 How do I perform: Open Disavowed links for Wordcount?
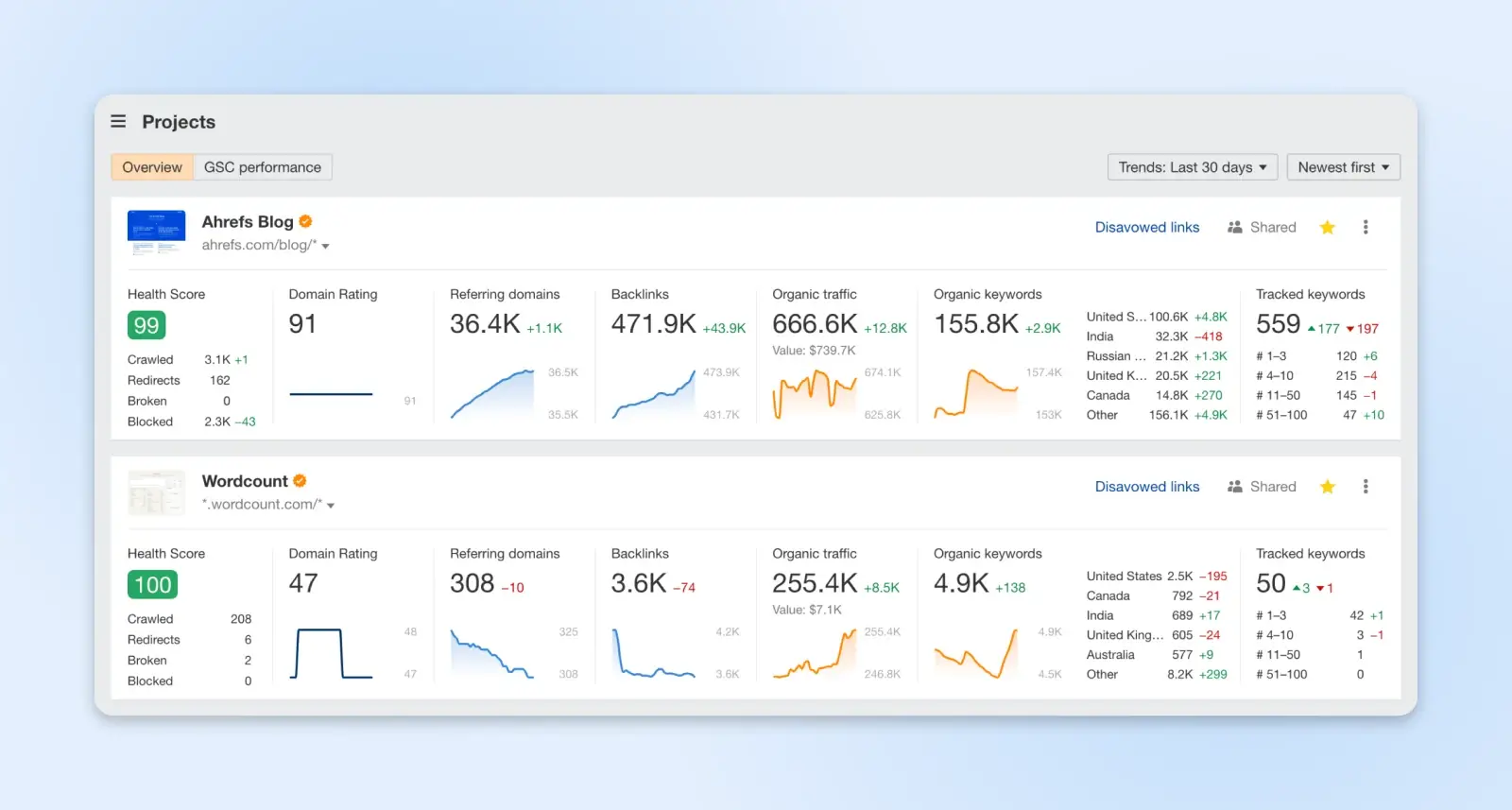click(1146, 487)
